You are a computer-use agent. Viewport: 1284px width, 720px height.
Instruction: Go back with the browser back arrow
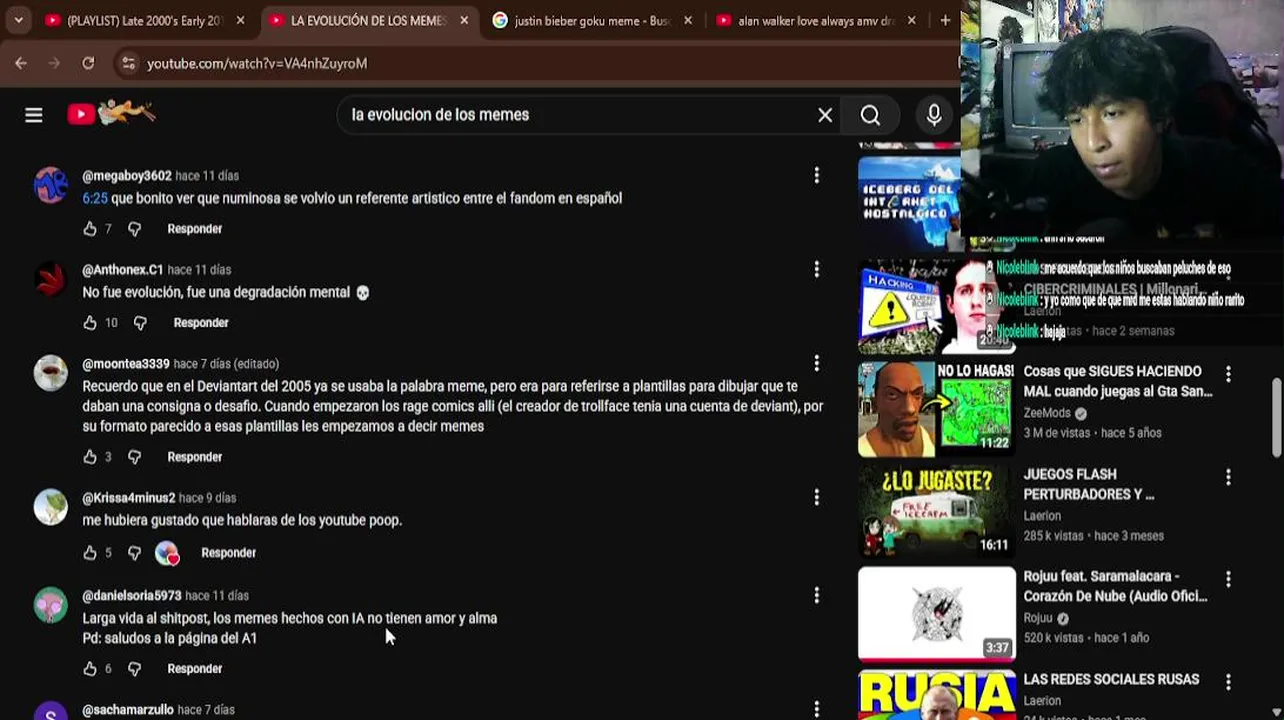21,63
